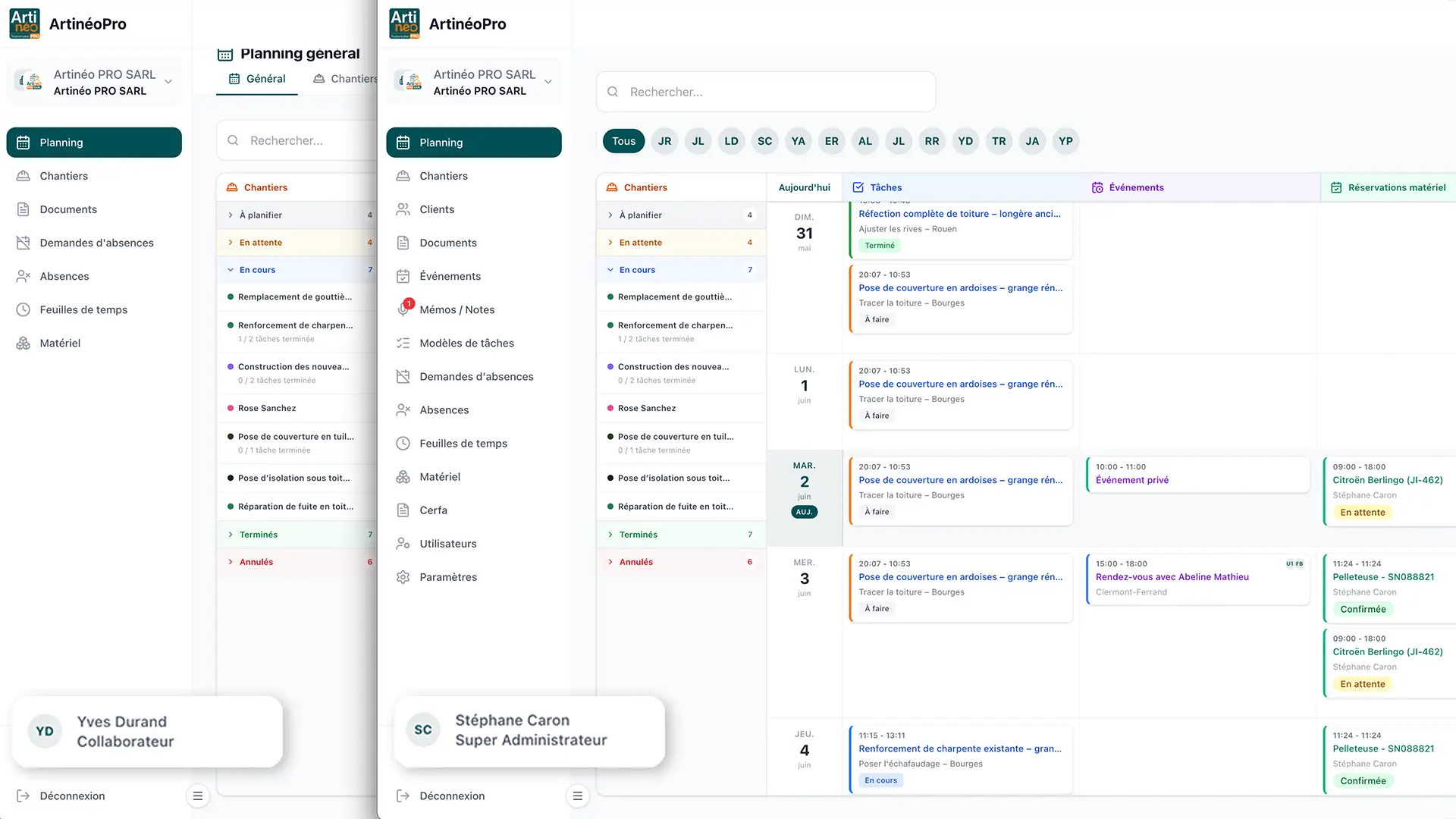The height and width of the screenshot is (819, 1456).
Task: Open the Artinéo PRO SARL selector in the administrator panel
Action: (474, 82)
